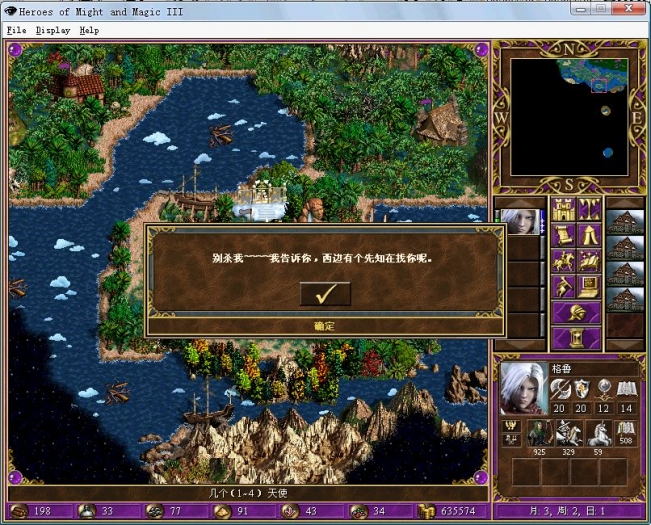This screenshot has height=525, width=651.
Task: Click town list scroll-down arrow
Action: [x=625, y=345]
